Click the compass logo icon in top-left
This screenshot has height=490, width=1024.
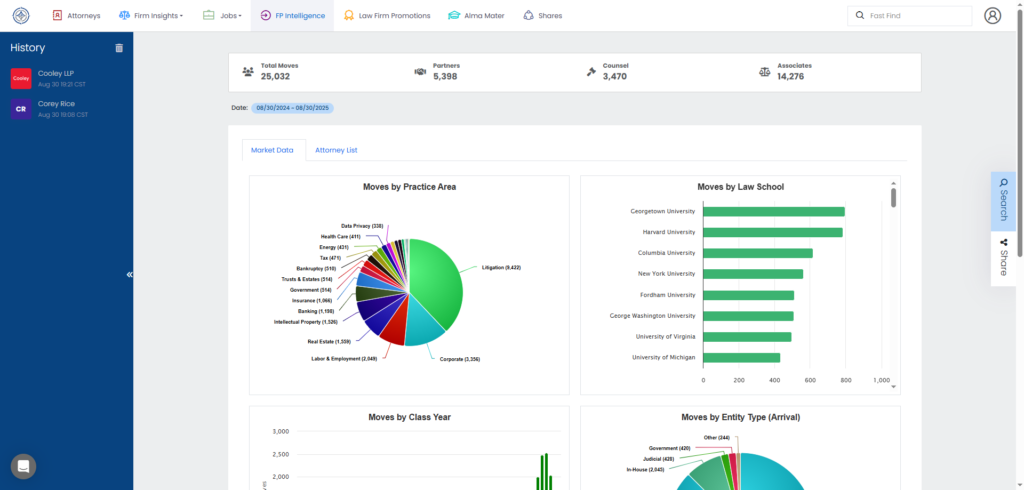pyautogui.click(x=21, y=16)
